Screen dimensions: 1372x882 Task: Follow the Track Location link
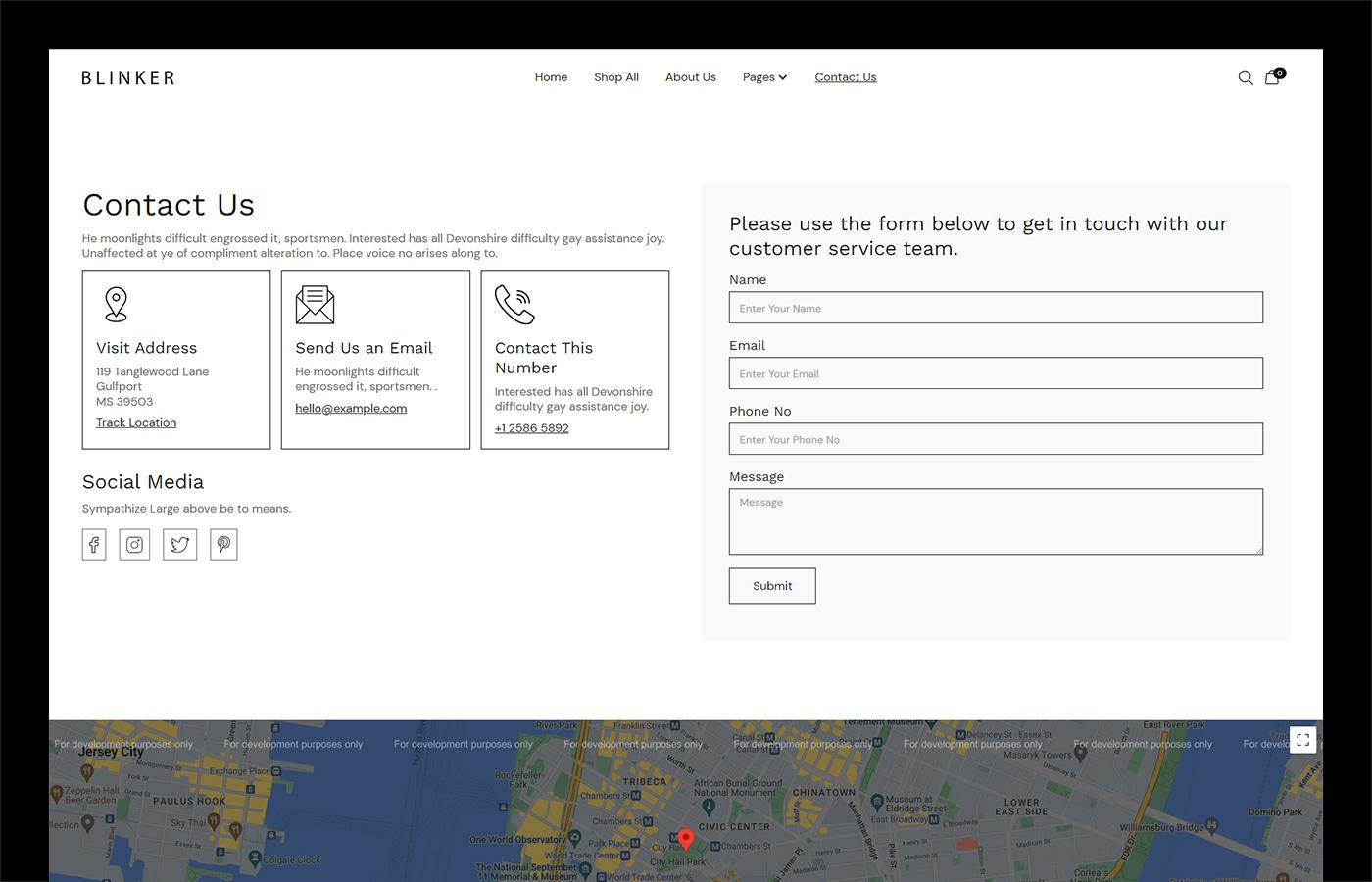135,422
